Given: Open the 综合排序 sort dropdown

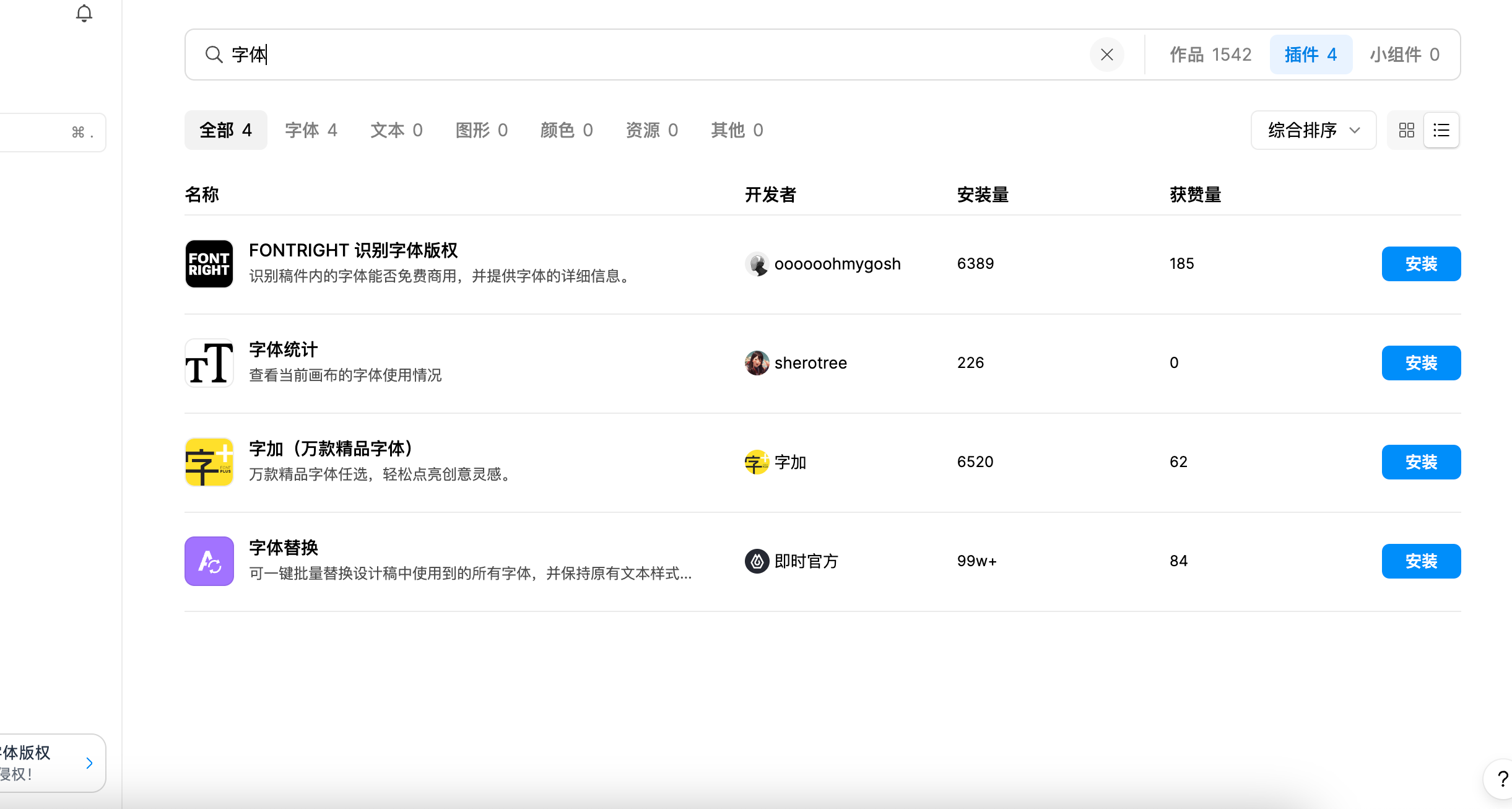Looking at the screenshot, I should [x=1314, y=130].
